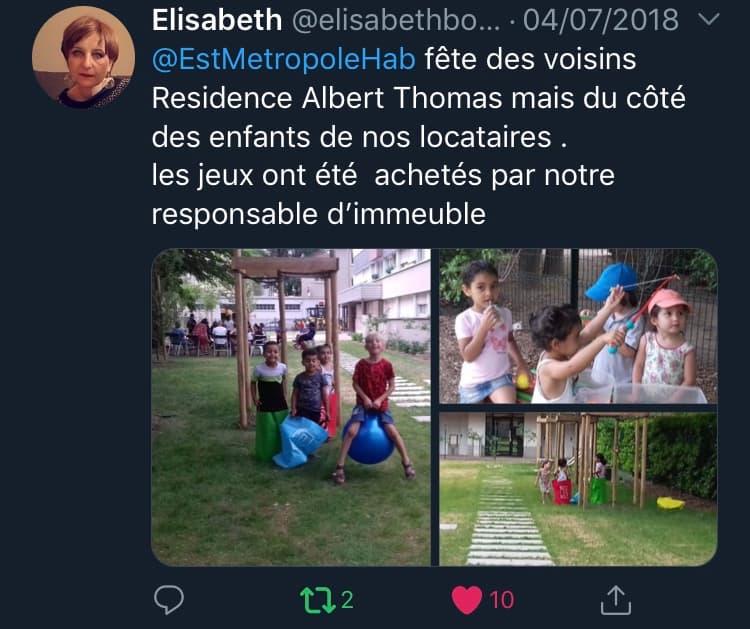Click the 'responsable d'immeuble' text line
This screenshot has width=750, height=629.
click(319, 214)
